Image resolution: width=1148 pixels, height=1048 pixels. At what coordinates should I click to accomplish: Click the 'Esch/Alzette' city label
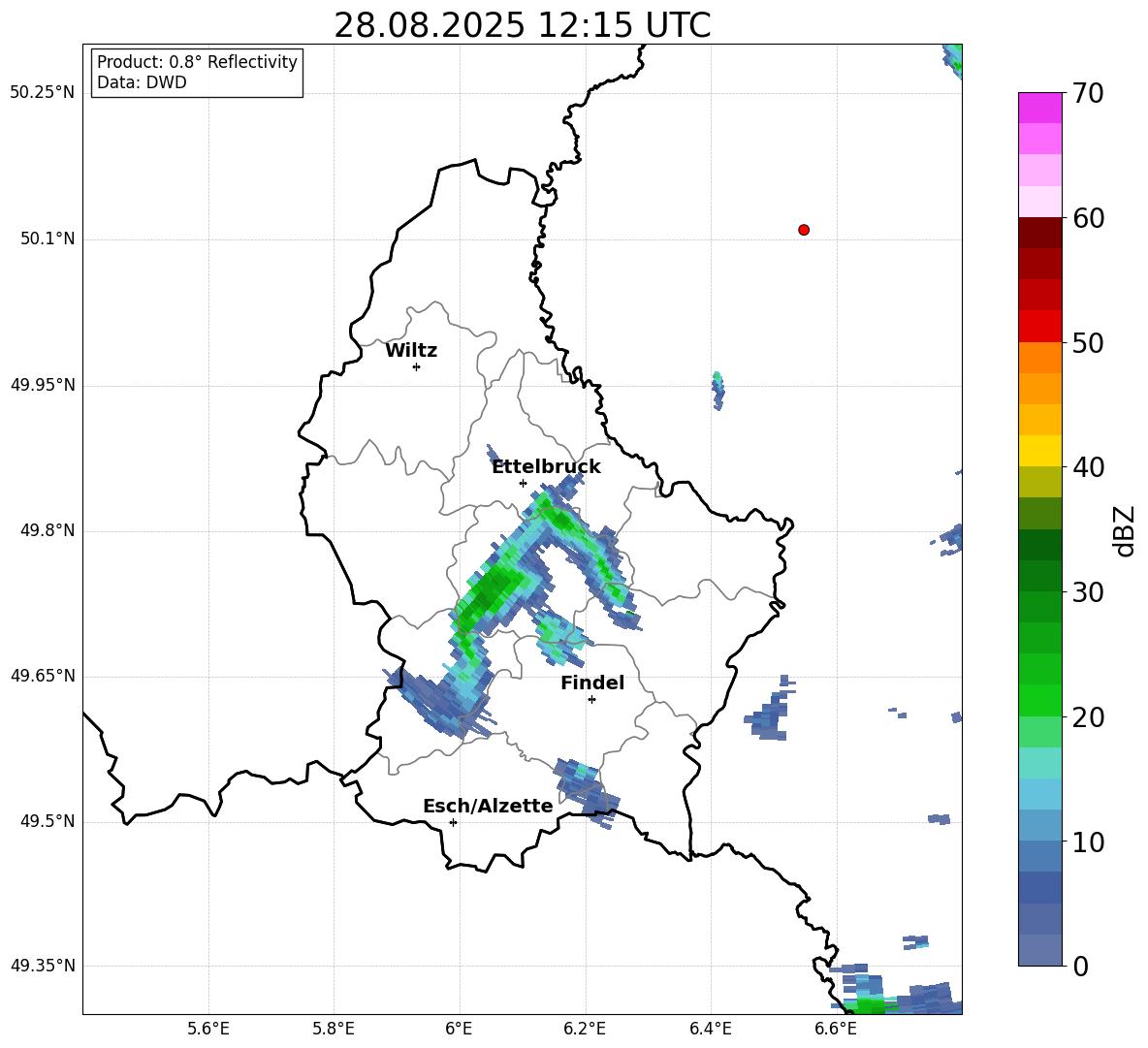coord(488,806)
